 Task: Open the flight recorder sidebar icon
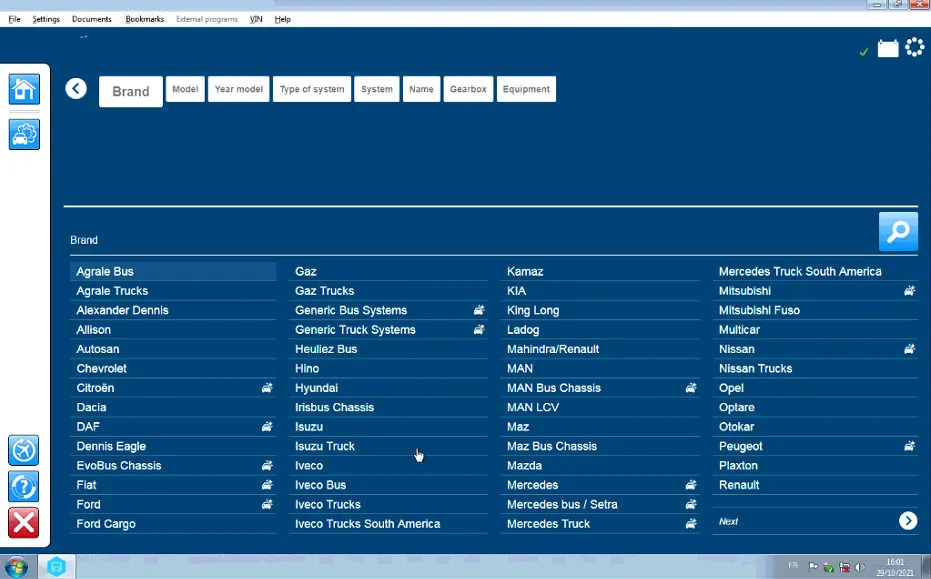23,450
